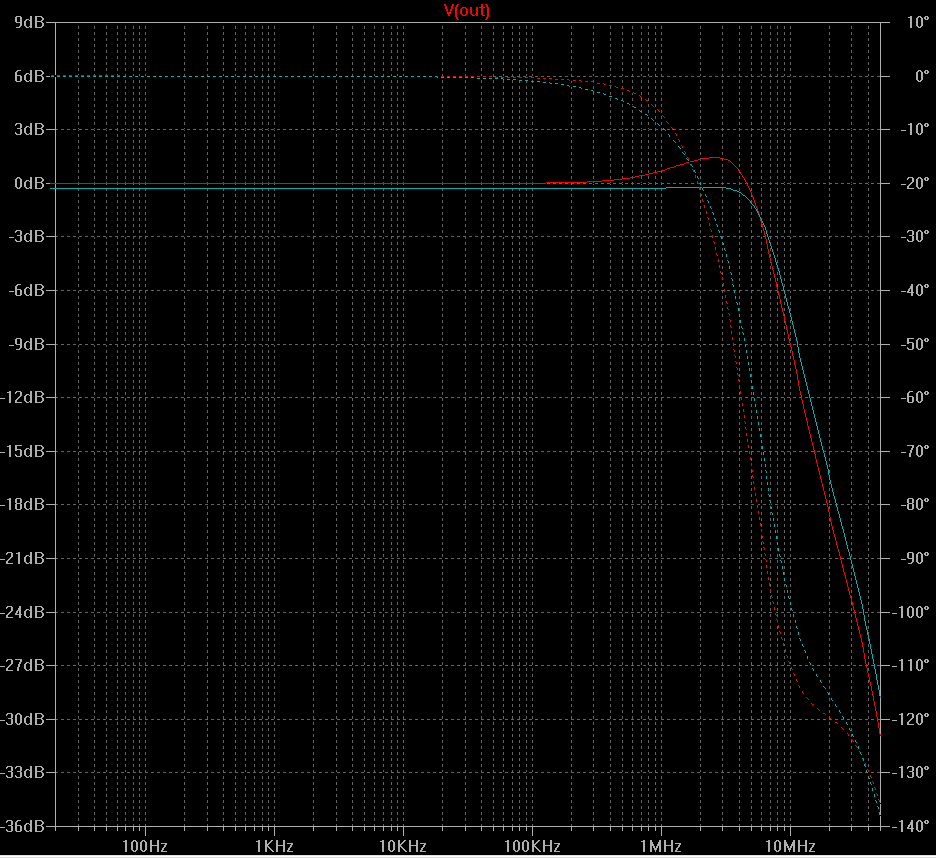The width and height of the screenshot is (936, 858).
Task: Click the -6dB left axis label
Action: 26,290
